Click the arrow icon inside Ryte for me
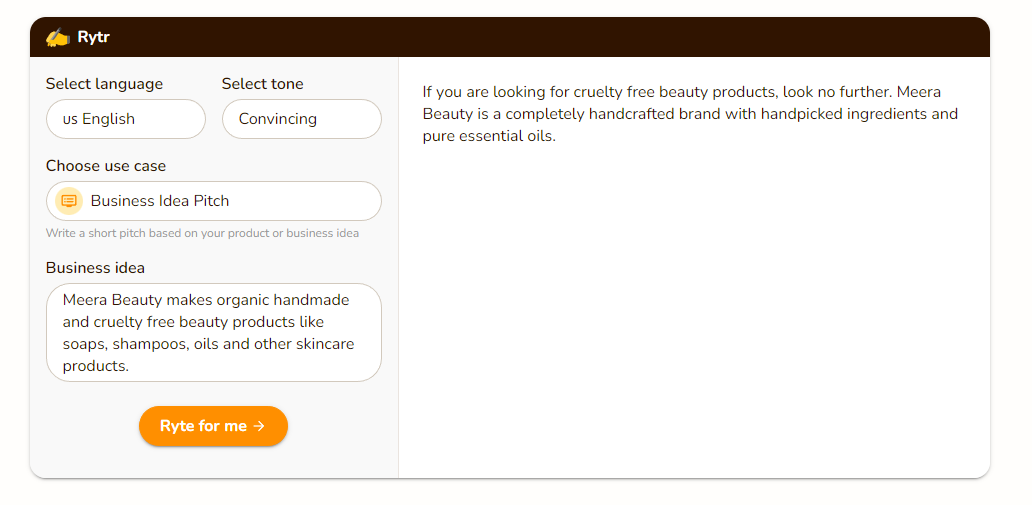The height and width of the screenshot is (505, 1032). (259, 426)
